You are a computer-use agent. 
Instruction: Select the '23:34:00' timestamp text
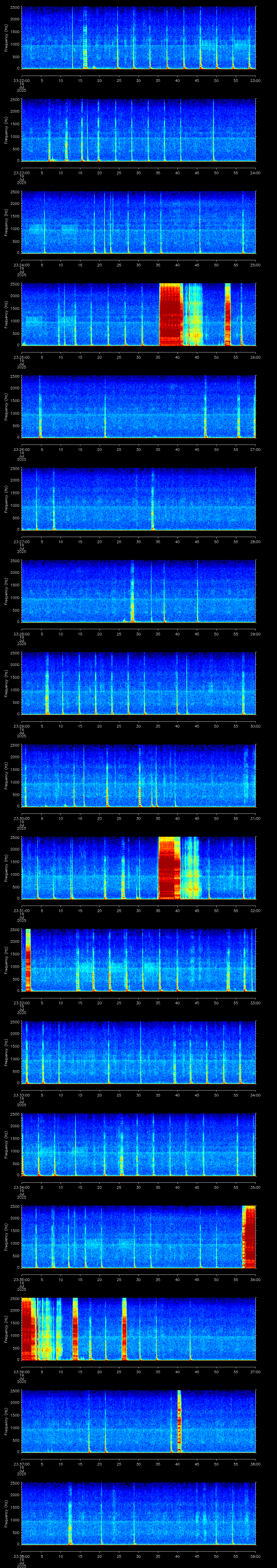click(21, 1187)
